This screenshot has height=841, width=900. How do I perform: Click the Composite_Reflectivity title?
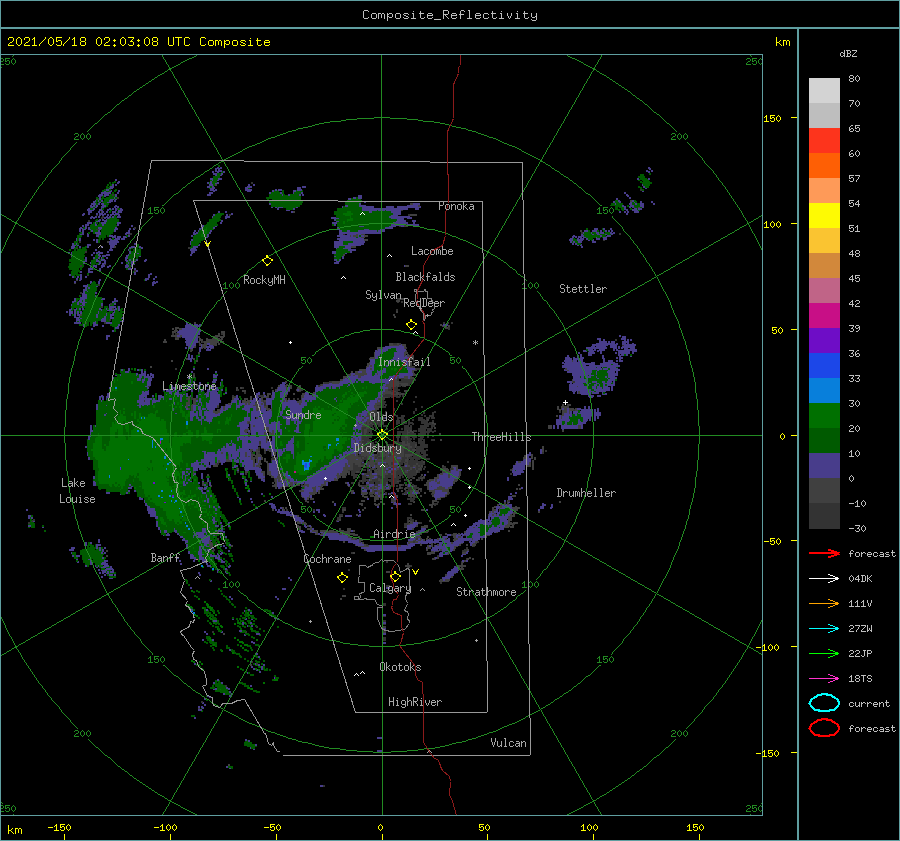coord(450,15)
